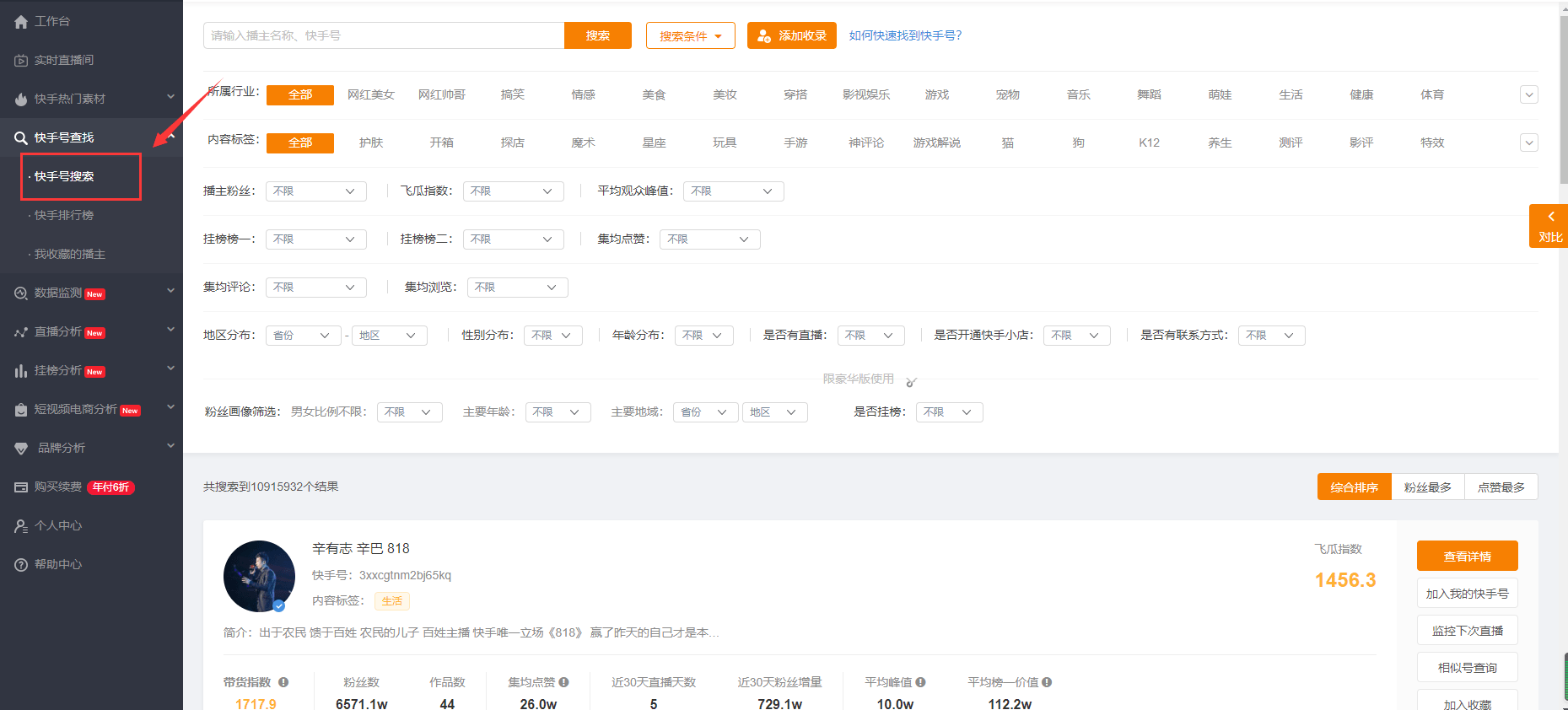Open 快手排行榜 submenu item
The height and width of the screenshot is (710, 1568).
(x=64, y=215)
